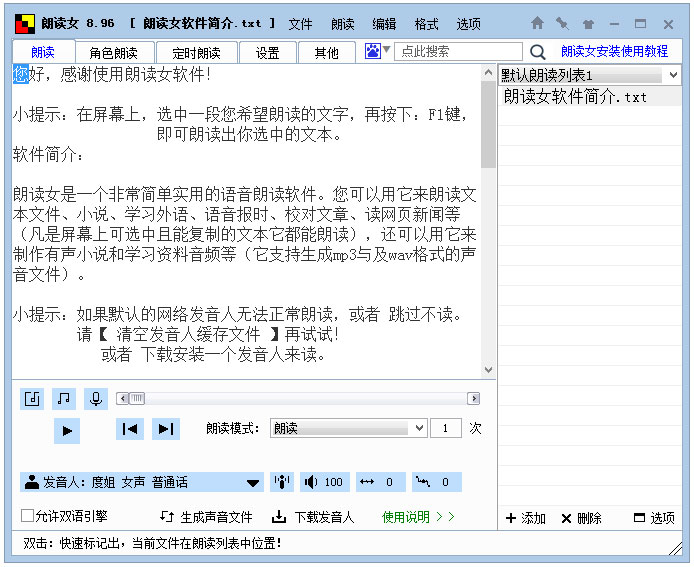Open the 编辑 menu
Screen dimensions: 694x567
(x=384, y=24)
